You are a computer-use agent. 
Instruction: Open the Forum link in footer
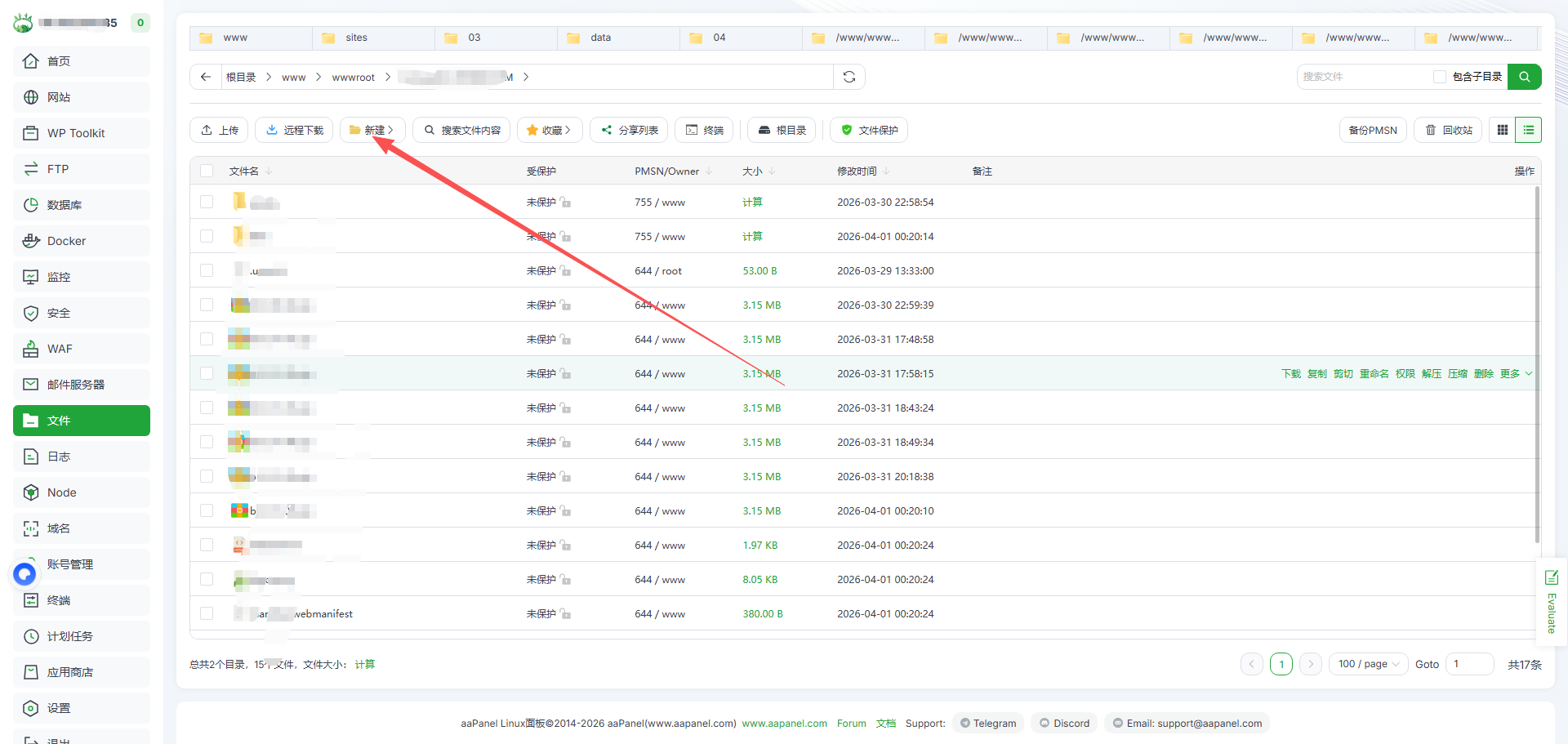[x=851, y=724]
